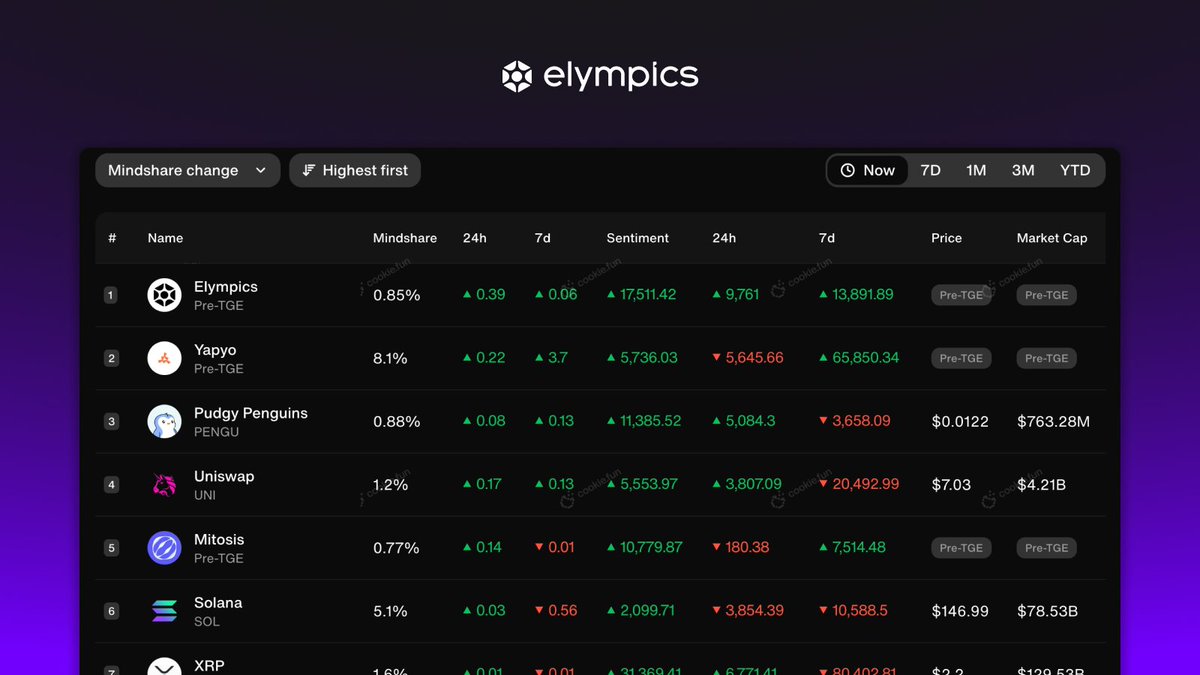Viewport: 1200px width, 675px height.
Task: Click Solana 7d mindshare change 0.56
Action: point(563,610)
